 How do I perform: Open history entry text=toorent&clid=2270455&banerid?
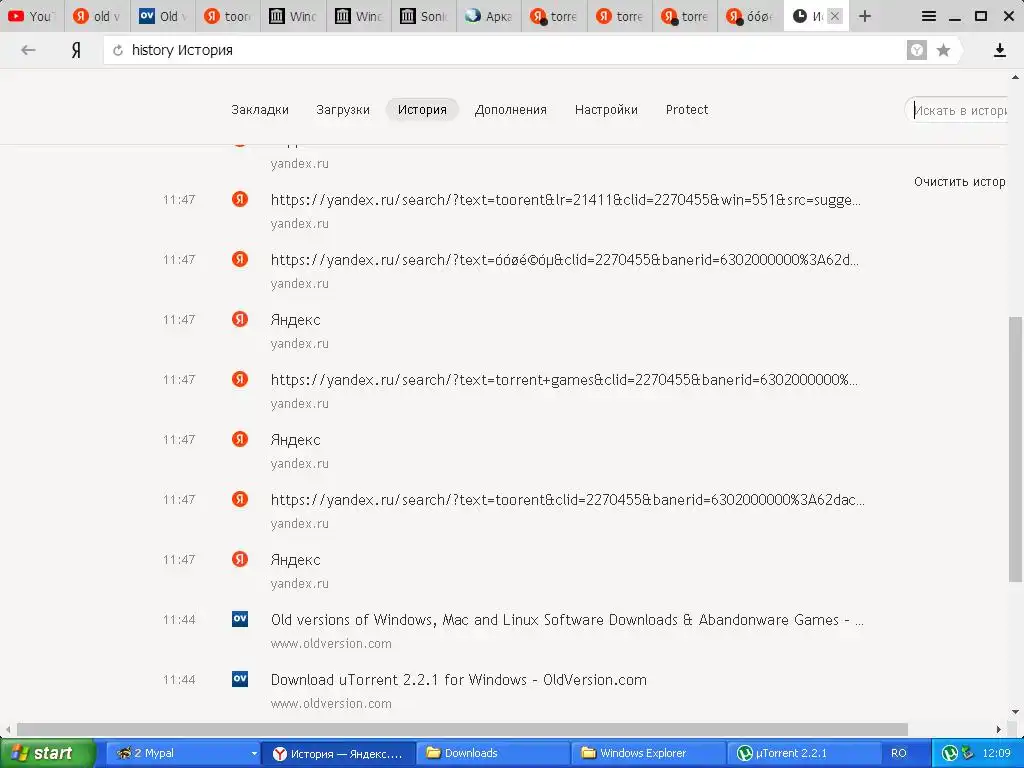coord(568,500)
